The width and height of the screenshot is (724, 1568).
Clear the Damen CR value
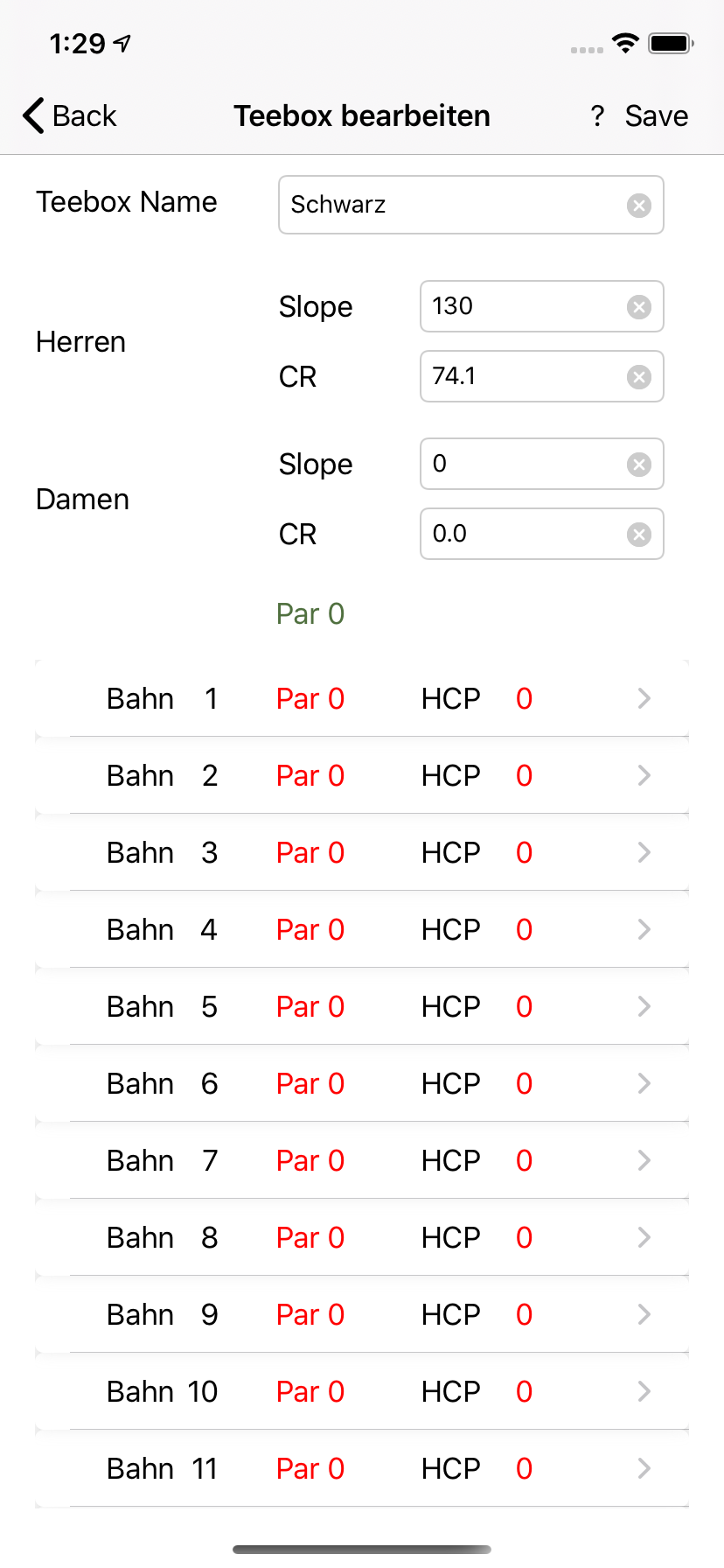tap(639, 535)
